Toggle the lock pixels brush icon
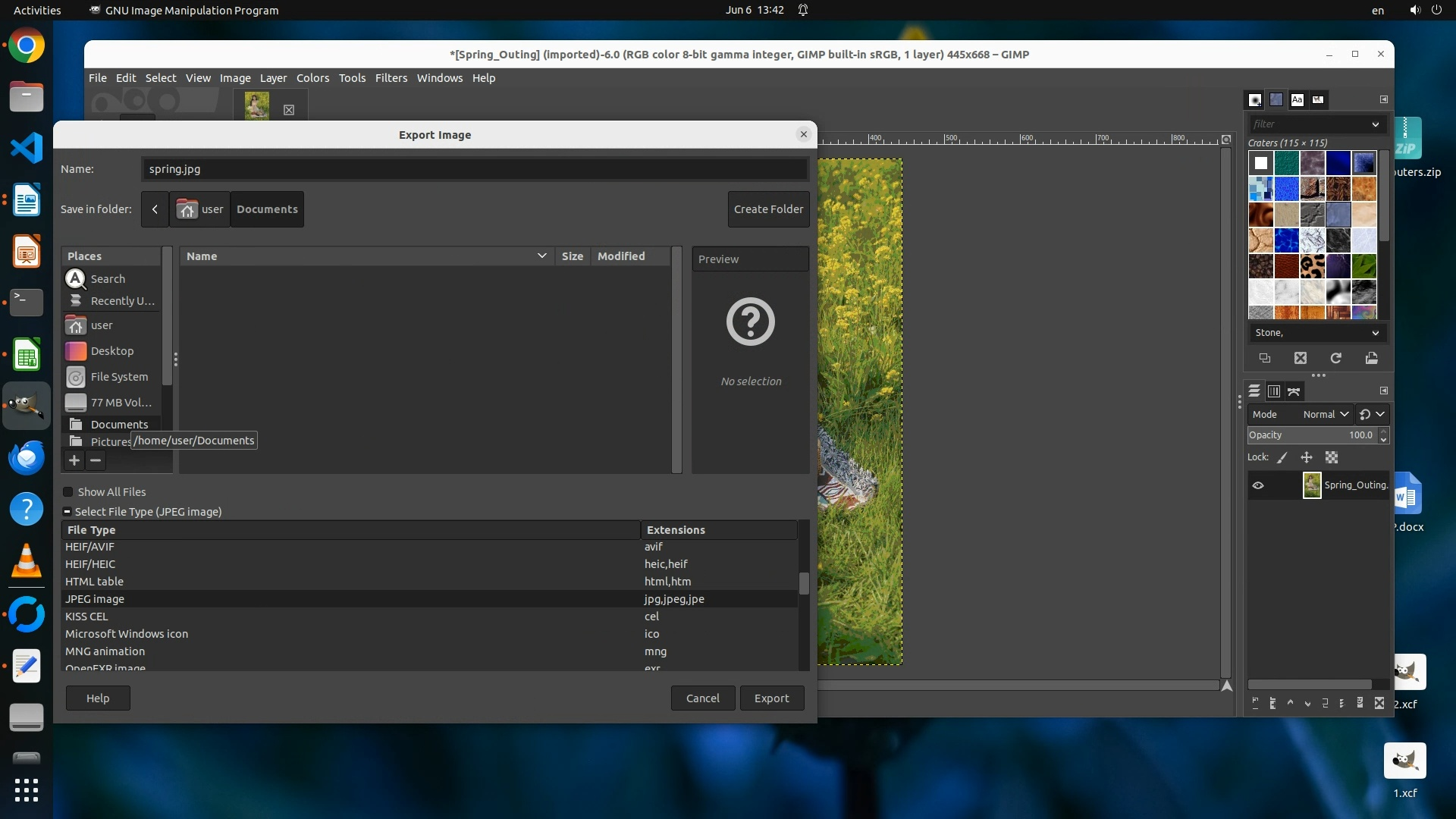 point(1282,457)
